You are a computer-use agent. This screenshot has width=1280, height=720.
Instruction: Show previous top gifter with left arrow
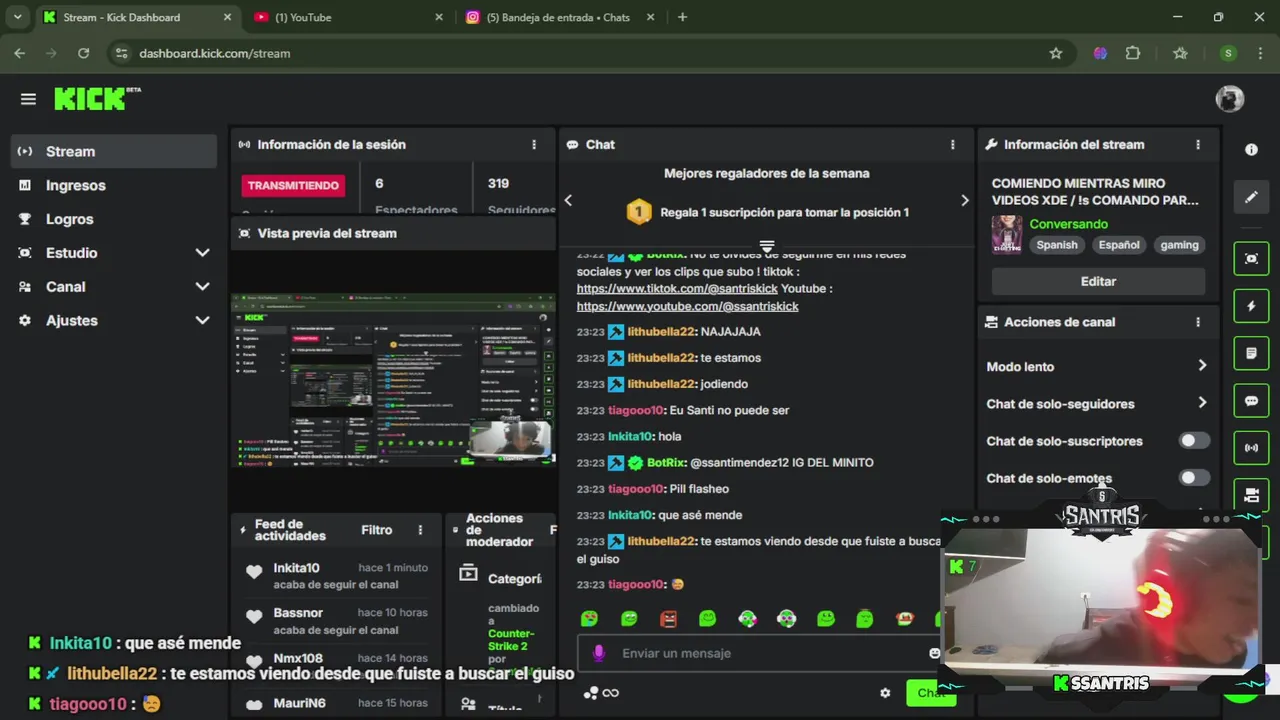point(568,200)
